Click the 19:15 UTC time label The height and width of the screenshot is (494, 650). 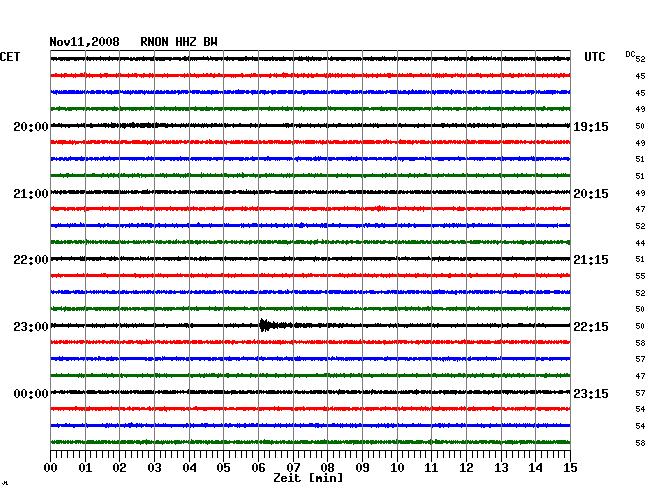pyautogui.click(x=591, y=127)
